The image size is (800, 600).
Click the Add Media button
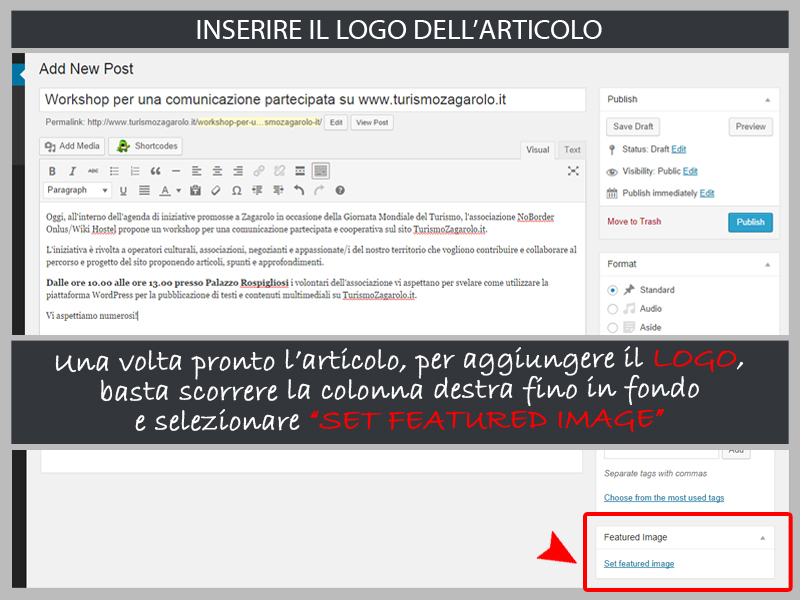(x=72, y=146)
